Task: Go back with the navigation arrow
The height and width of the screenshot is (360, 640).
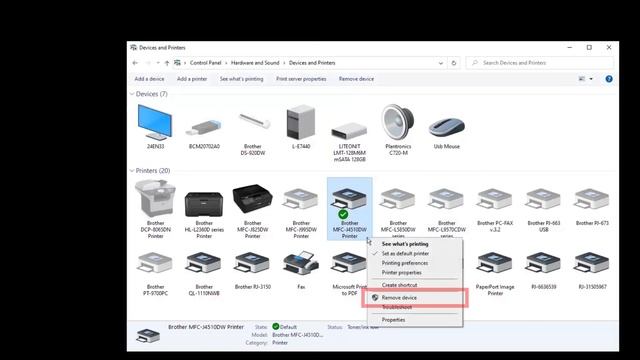Action: pyautogui.click(x=135, y=63)
